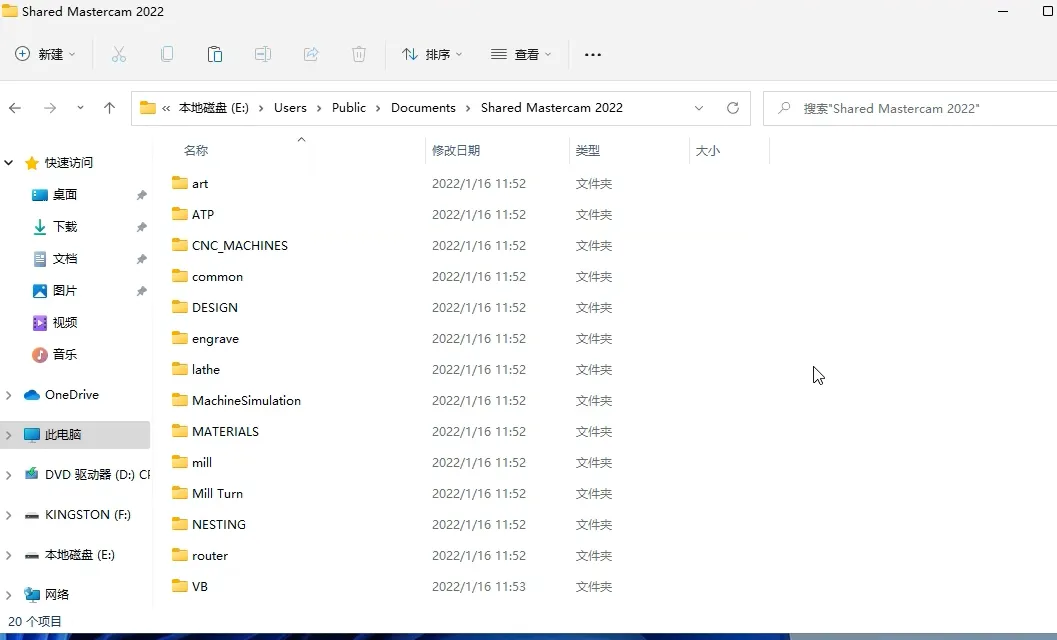The image size is (1057, 640).
Task: Open 桌面 in quick access
Action: (65, 195)
